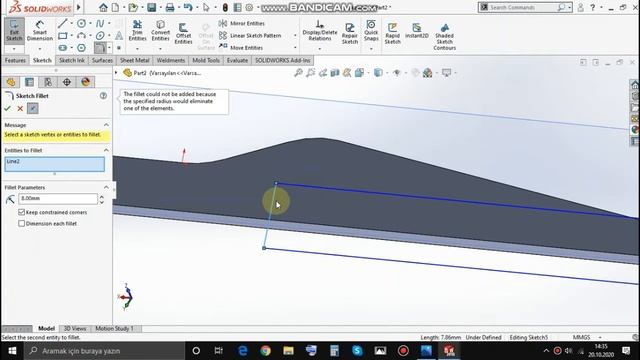This screenshot has height=360, width=640.
Task: Select Mirror Entities
Action: click(x=242, y=24)
